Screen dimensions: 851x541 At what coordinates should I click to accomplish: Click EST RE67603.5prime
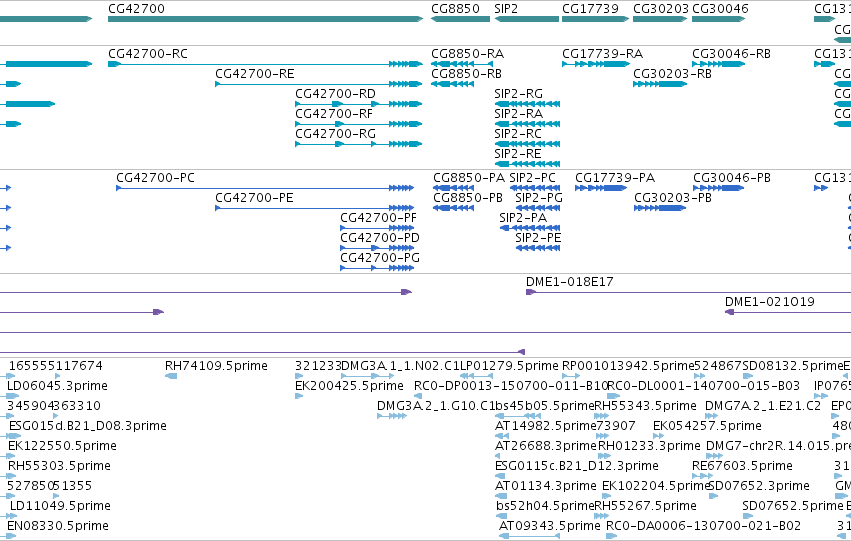703,476
